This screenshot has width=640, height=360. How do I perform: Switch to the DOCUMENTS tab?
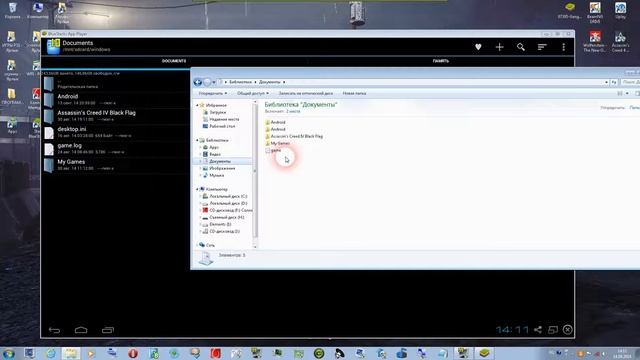click(174, 61)
